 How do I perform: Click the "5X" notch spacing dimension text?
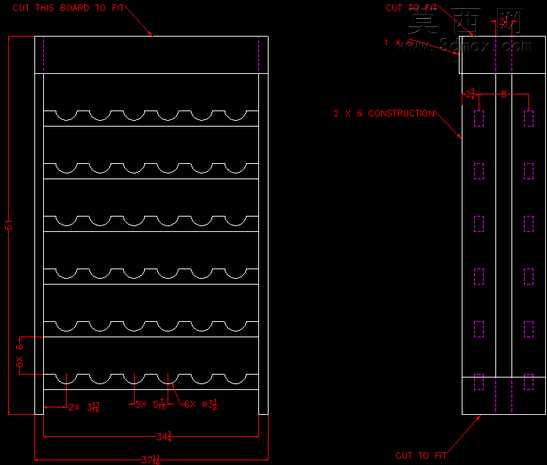pos(151,405)
